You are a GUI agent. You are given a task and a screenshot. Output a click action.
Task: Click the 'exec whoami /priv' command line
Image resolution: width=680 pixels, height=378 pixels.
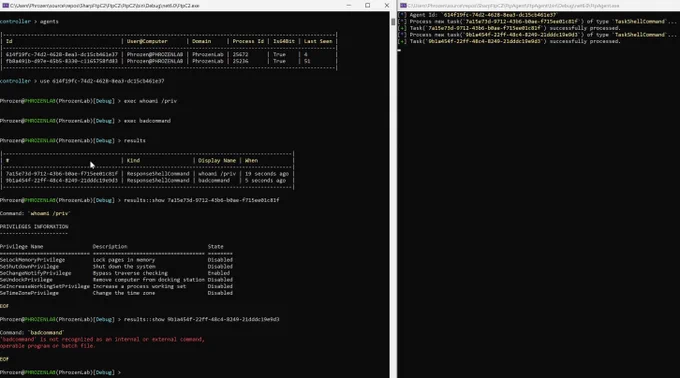[88, 101]
